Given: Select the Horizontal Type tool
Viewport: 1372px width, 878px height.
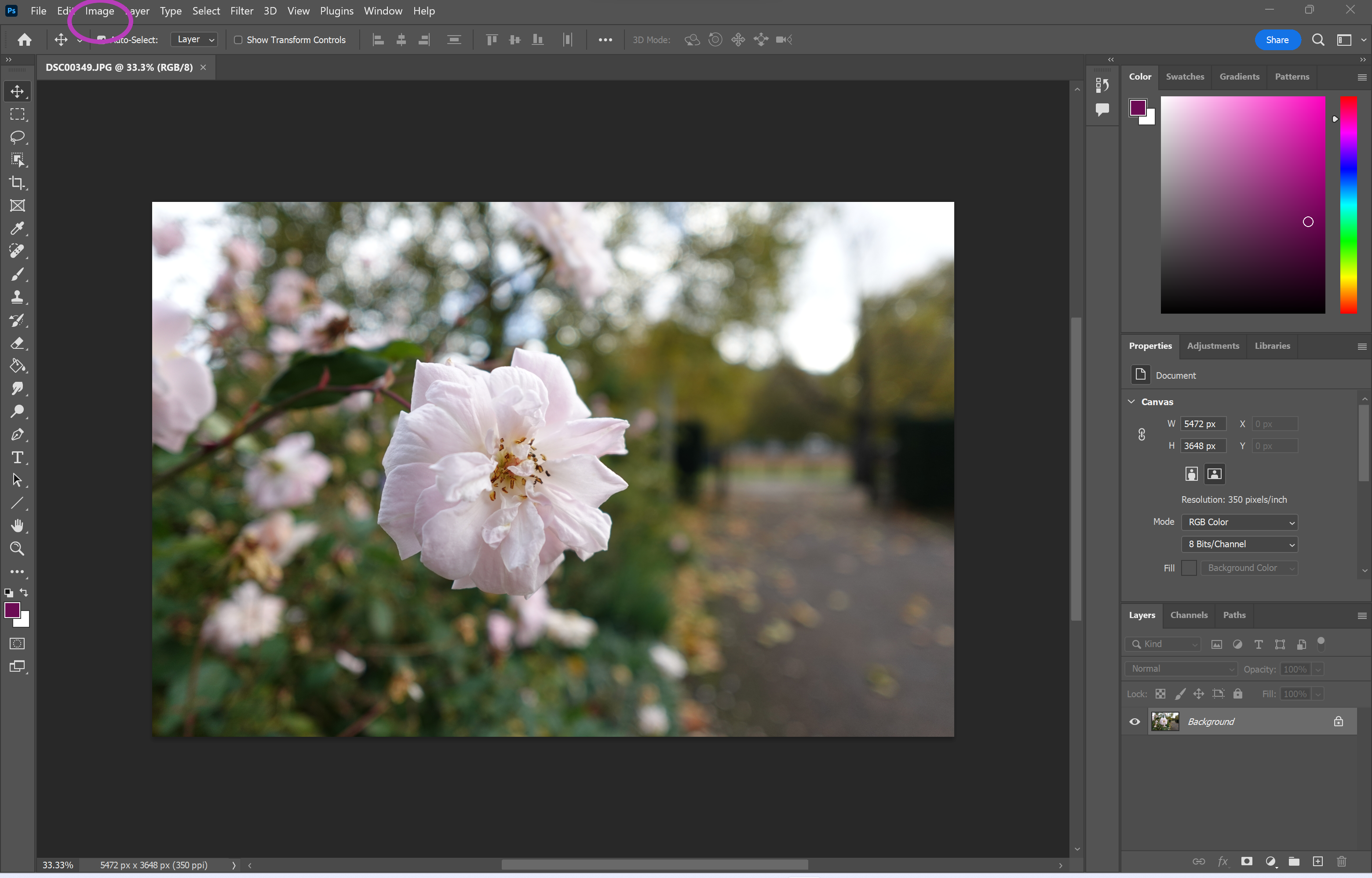Looking at the screenshot, I should point(17,457).
